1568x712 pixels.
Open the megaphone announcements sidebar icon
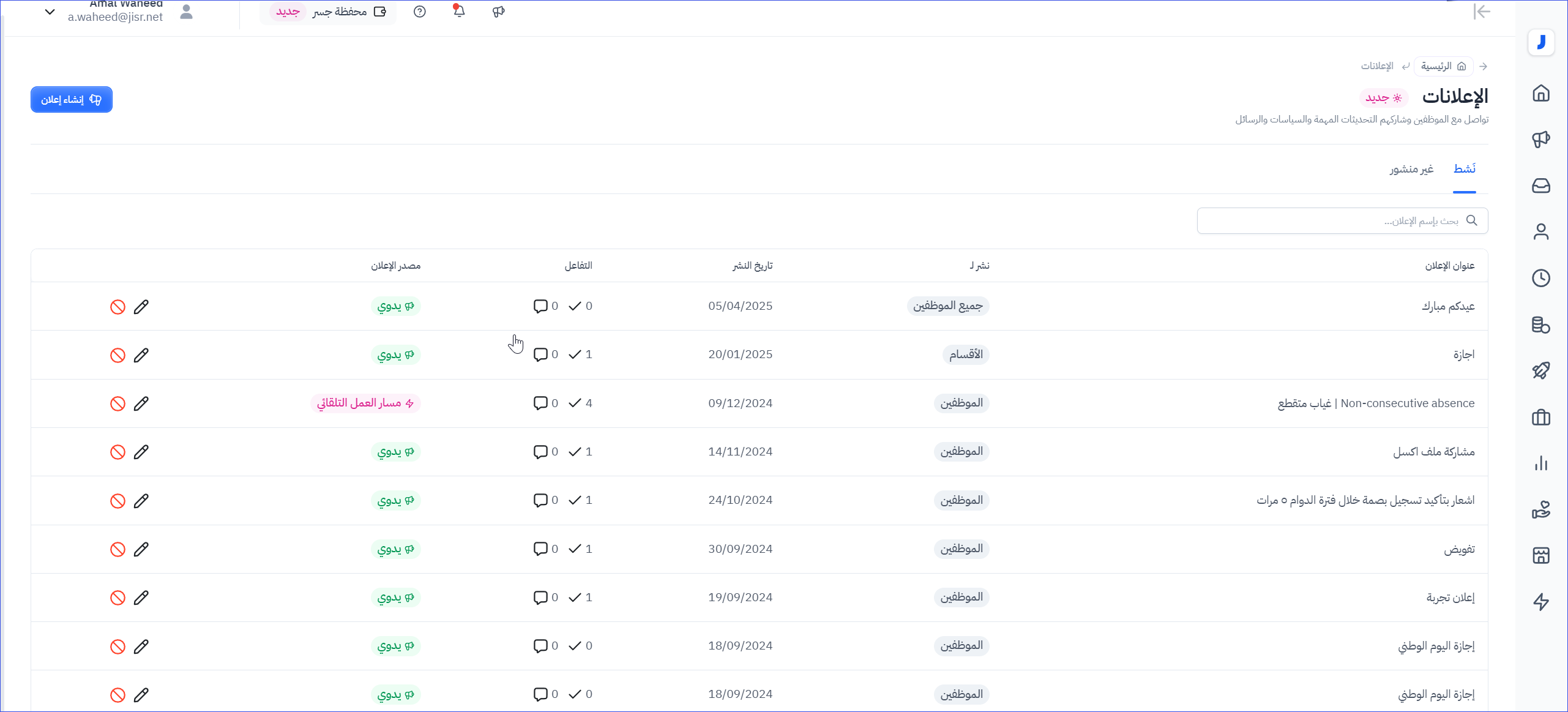pyautogui.click(x=1540, y=140)
